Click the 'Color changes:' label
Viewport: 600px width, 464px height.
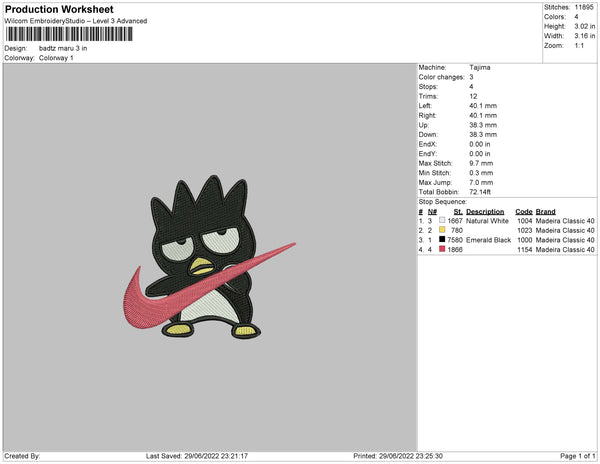pos(441,77)
